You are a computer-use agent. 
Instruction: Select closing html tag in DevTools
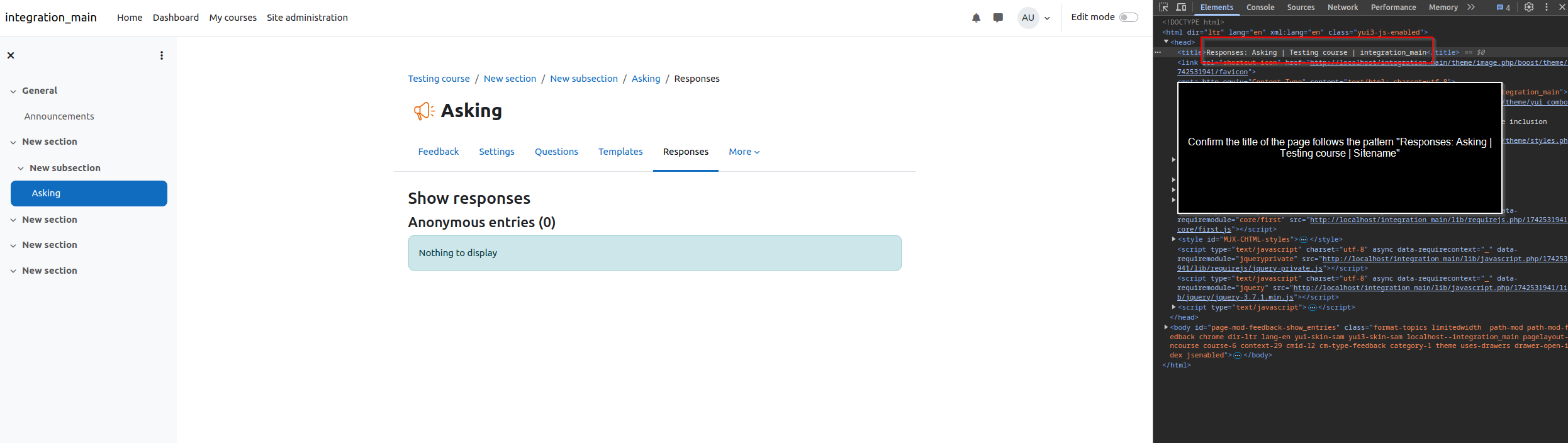click(1176, 365)
